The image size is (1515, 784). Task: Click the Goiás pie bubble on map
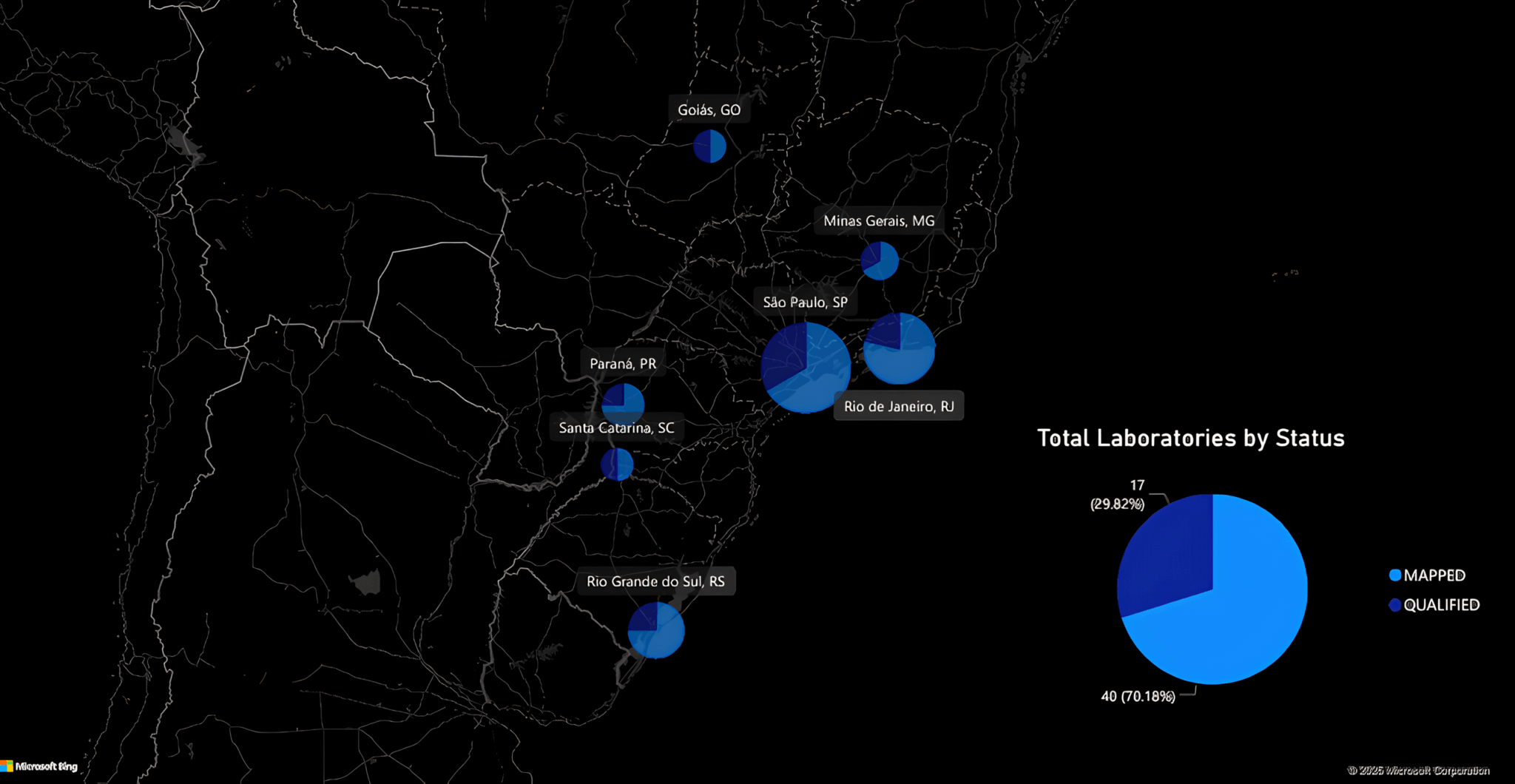click(x=709, y=146)
